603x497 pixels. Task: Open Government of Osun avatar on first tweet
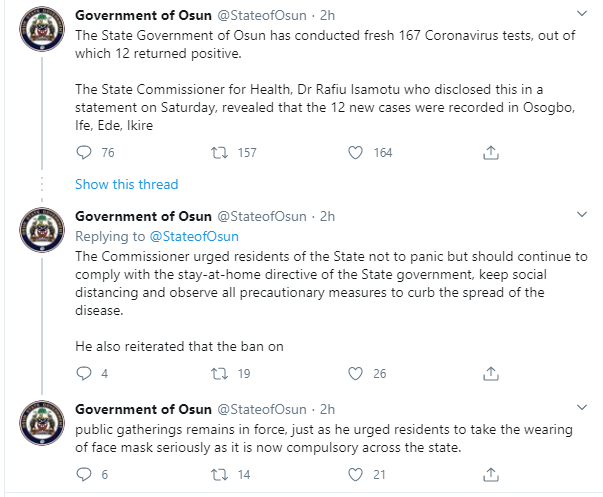[x=42, y=29]
